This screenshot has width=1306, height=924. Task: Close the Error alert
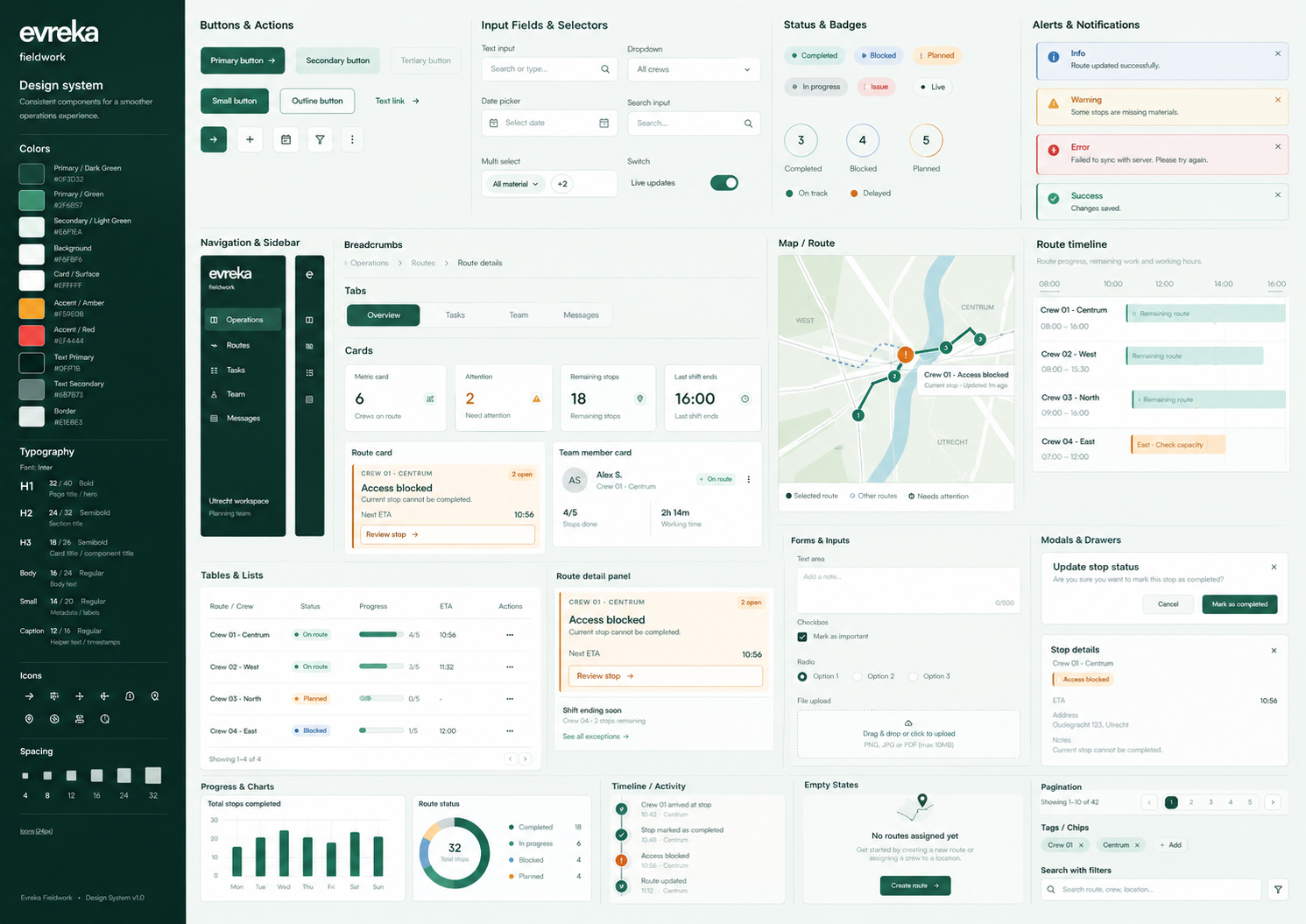pos(1278,146)
